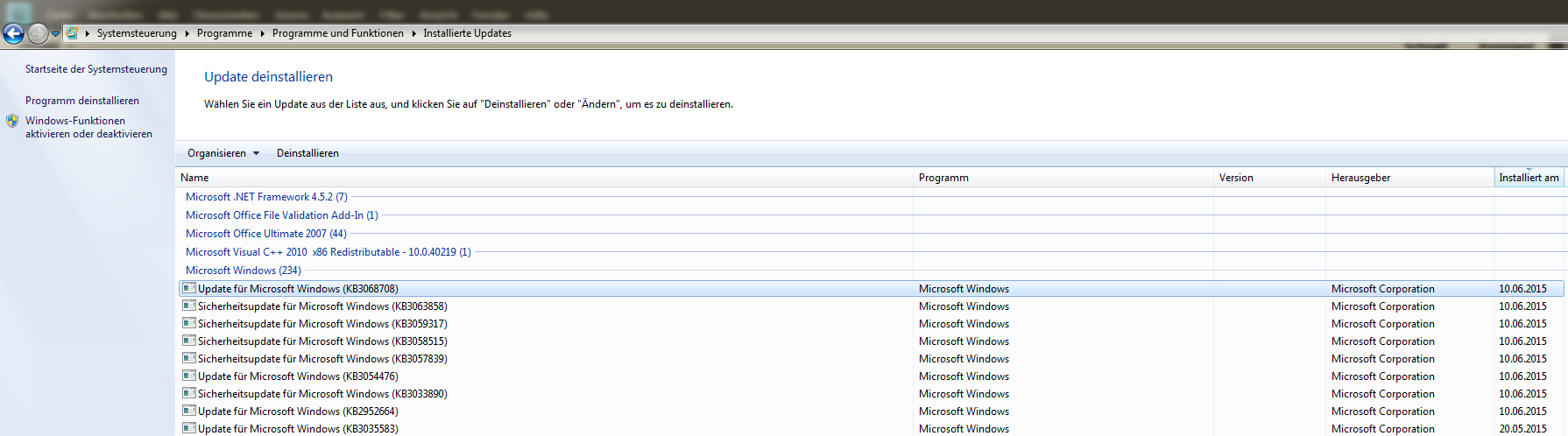Sort by the Name column header
The width and height of the screenshot is (1568, 436).
[x=544, y=178]
